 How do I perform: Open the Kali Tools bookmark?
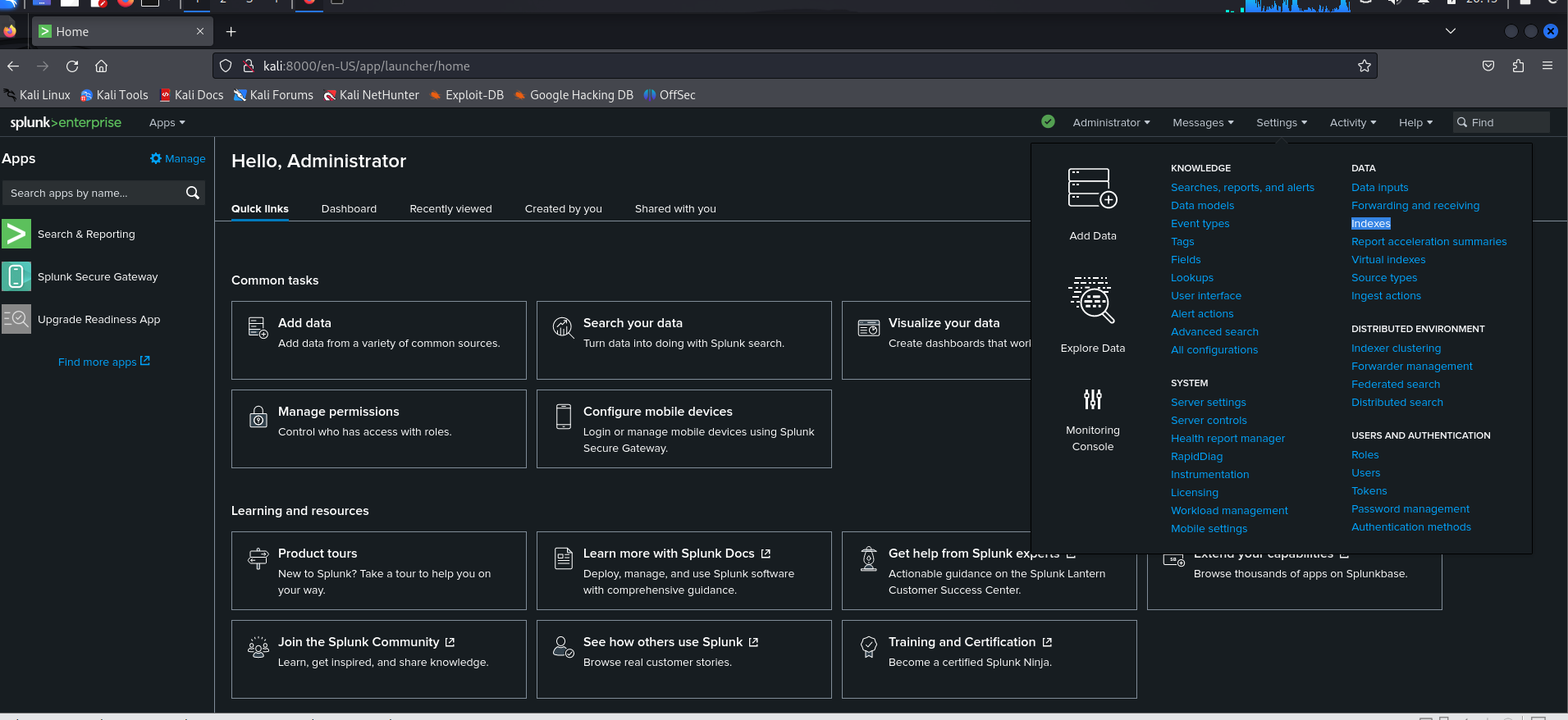coord(114,95)
